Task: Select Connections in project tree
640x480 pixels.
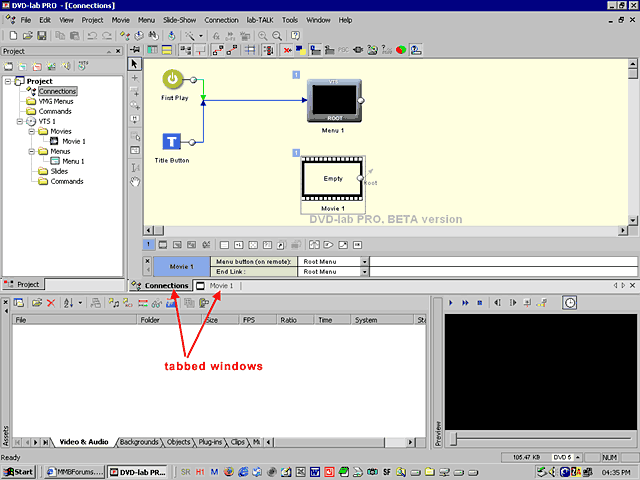Action: click(58, 91)
